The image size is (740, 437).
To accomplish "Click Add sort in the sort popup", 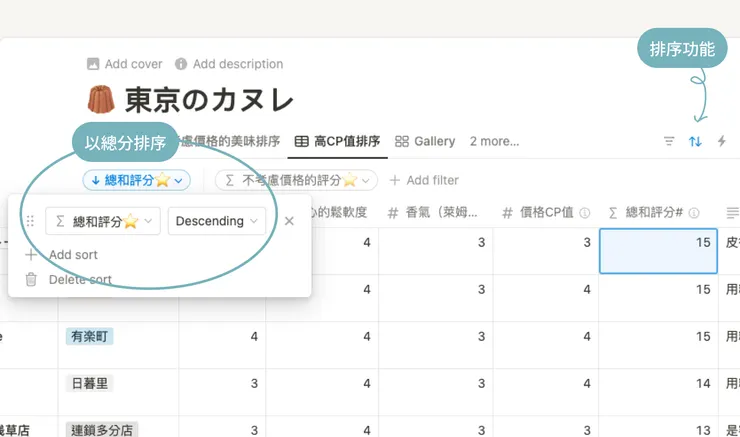I will pos(62,255).
